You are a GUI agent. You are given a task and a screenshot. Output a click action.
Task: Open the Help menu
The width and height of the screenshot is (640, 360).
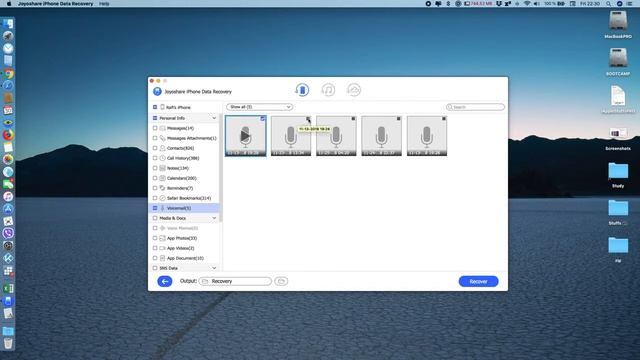point(104,4)
